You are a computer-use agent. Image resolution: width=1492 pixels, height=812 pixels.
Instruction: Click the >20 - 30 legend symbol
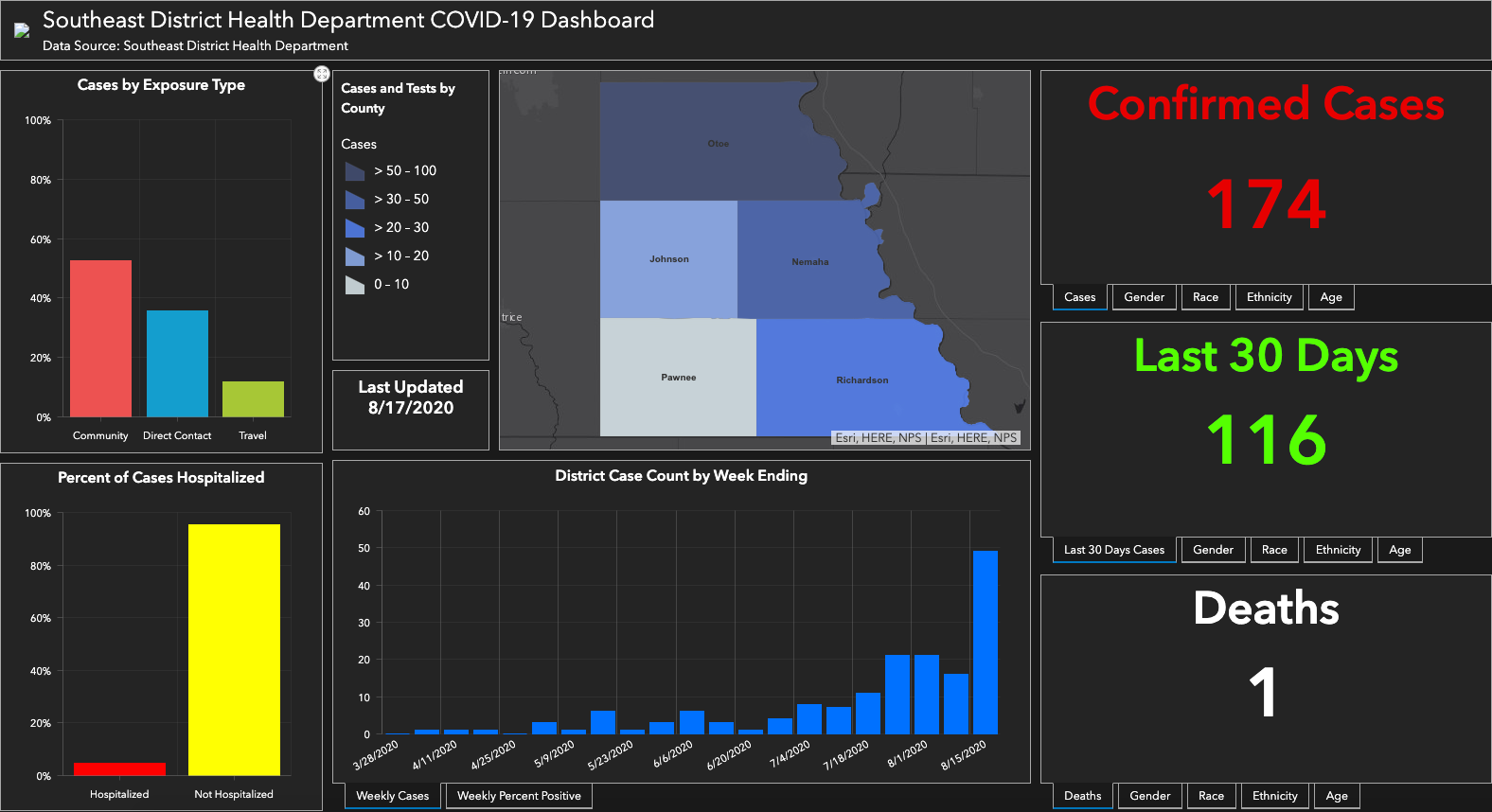355,228
